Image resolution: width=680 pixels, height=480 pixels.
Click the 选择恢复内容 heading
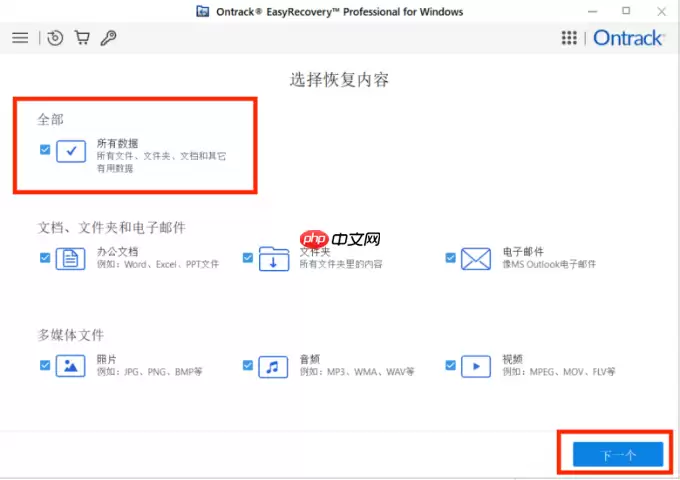point(339,80)
